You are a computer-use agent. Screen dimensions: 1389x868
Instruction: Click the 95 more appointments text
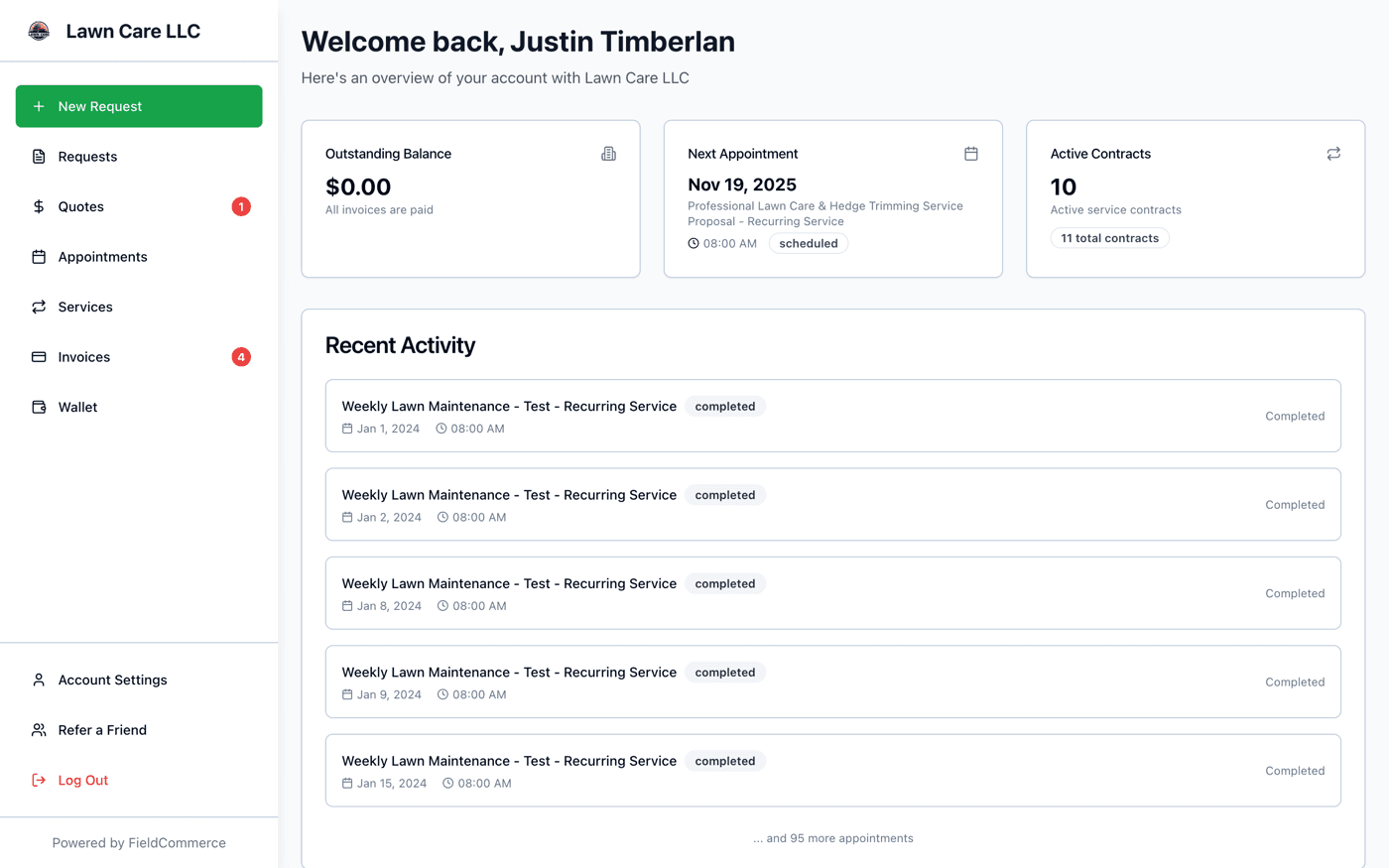(x=833, y=837)
